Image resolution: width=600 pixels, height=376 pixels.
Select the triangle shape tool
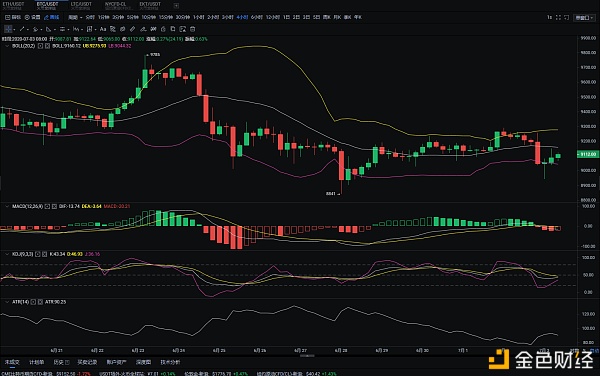(48, 29)
